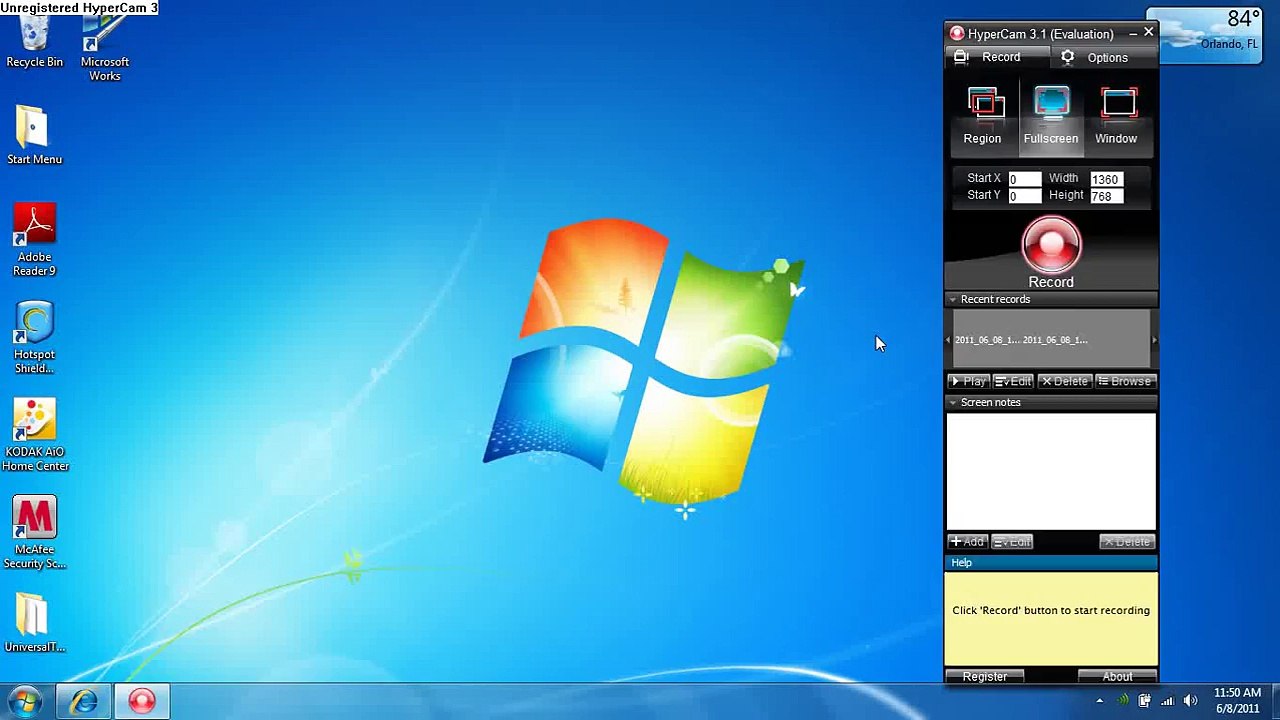Image resolution: width=1280 pixels, height=720 pixels.
Task: Click the Height input field
Action: pyautogui.click(x=1106, y=196)
